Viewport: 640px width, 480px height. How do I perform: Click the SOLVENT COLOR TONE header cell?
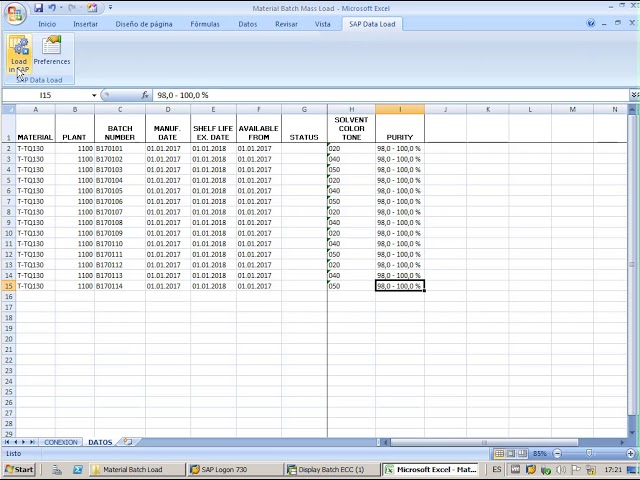(x=351, y=129)
